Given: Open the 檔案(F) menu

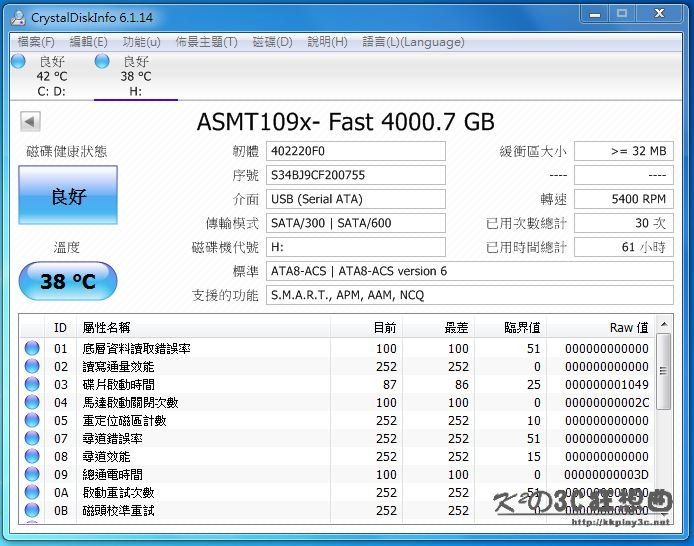Looking at the screenshot, I should coord(36,42).
